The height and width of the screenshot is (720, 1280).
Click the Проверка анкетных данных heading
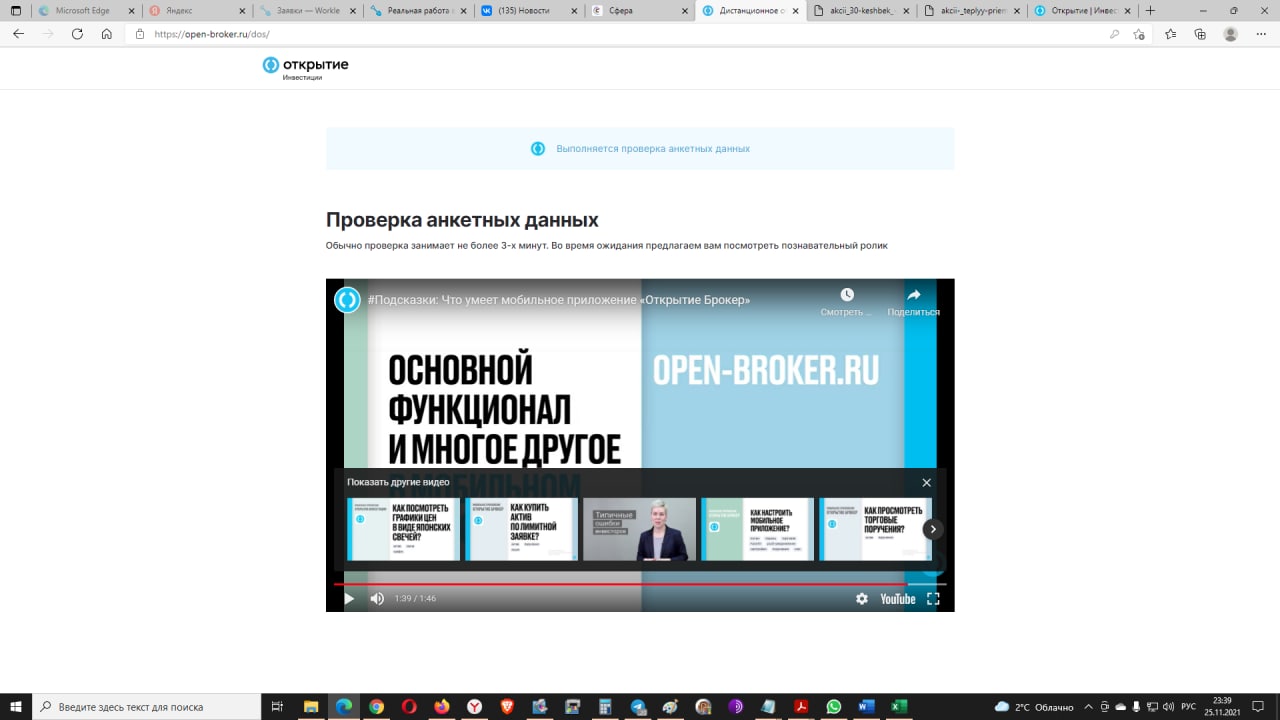pyautogui.click(x=462, y=220)
